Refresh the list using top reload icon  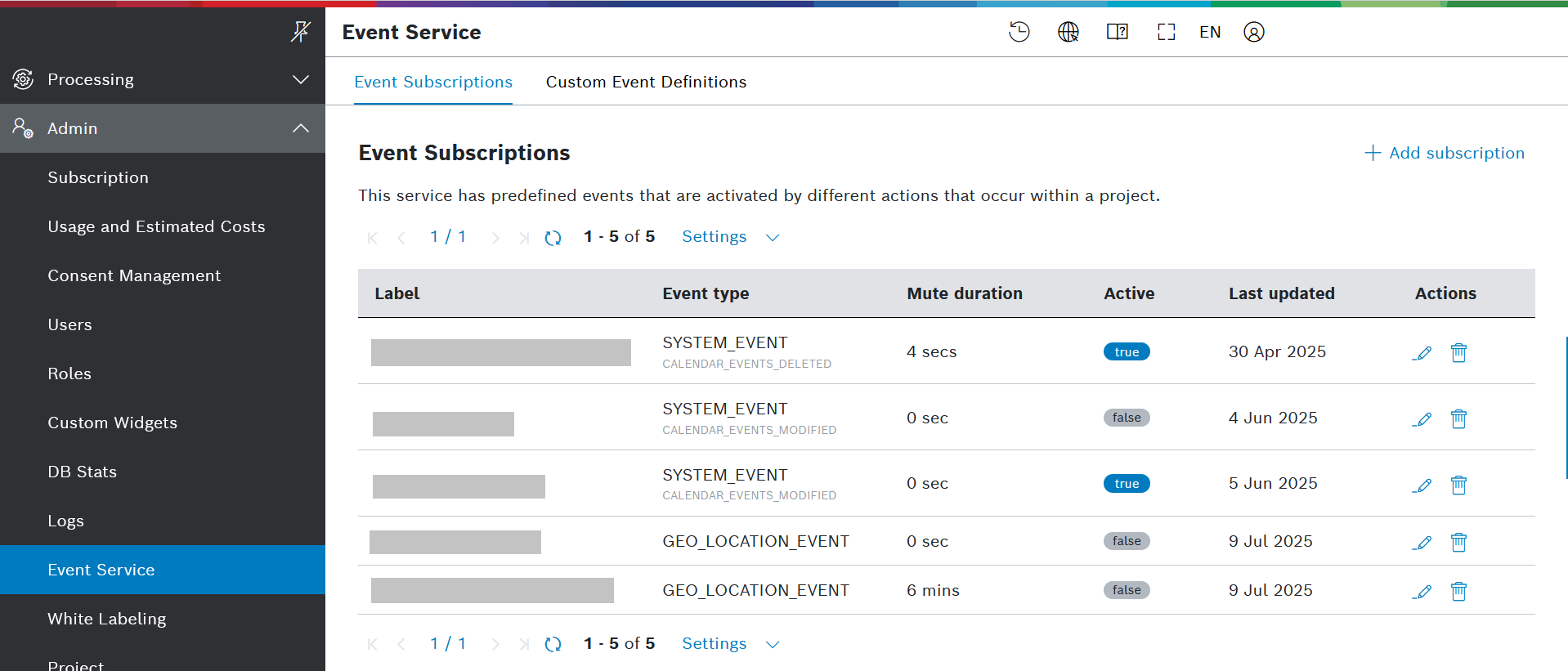coord(553,238)
